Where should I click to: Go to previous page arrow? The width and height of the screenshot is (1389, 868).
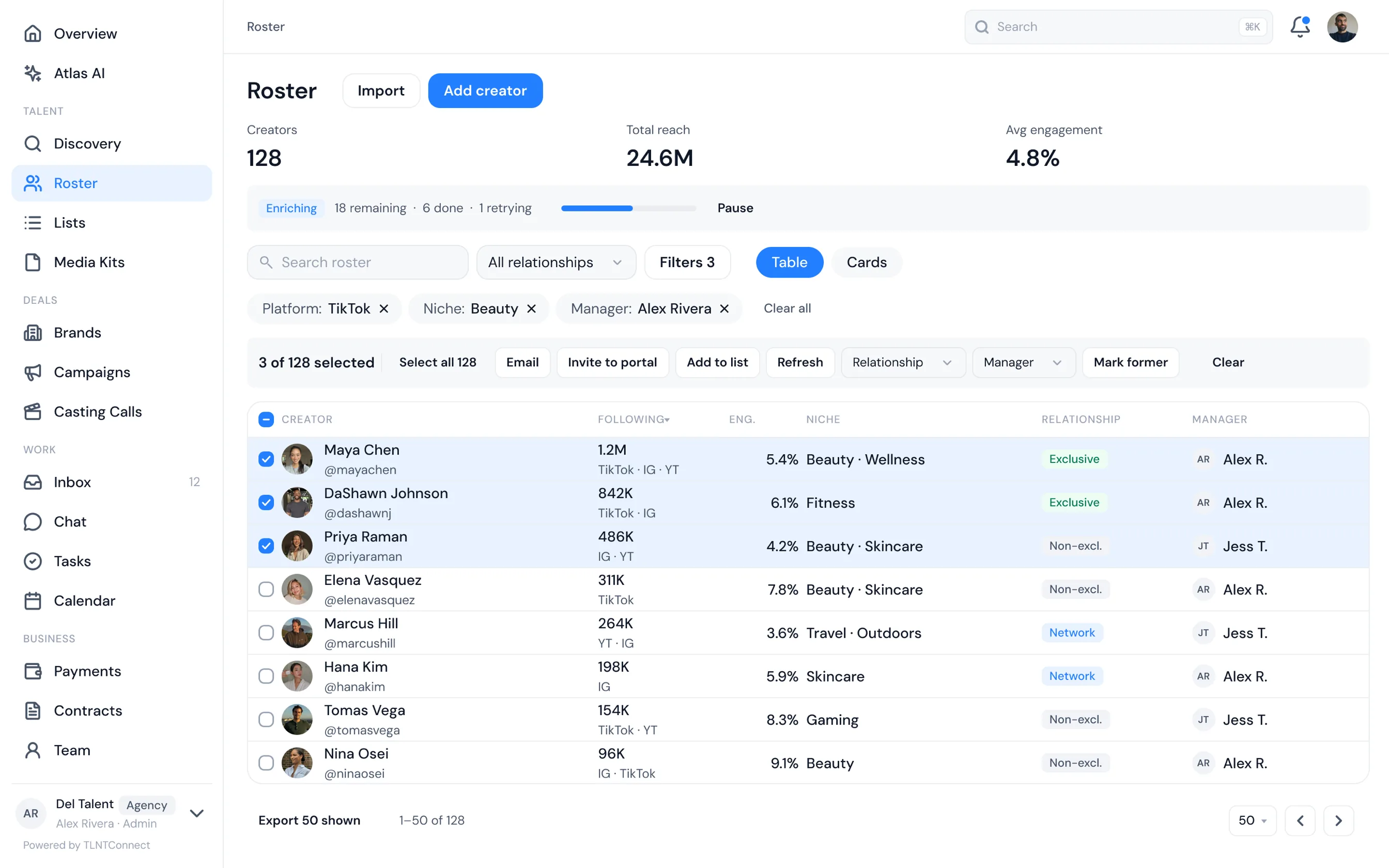(x=1300, y=820)
